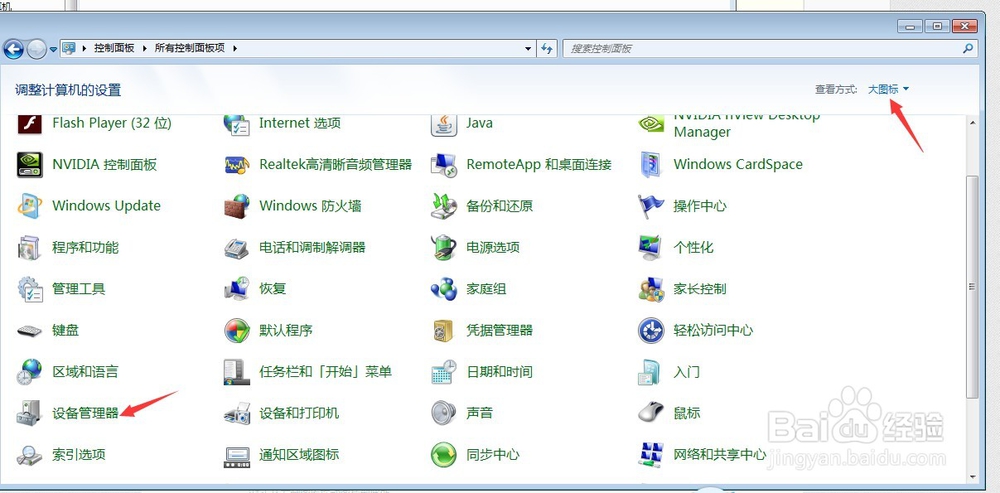1000x493 pixels.
Task: Click the NVIDIA nView Desktop Manager link
Action: coord(747,124)
